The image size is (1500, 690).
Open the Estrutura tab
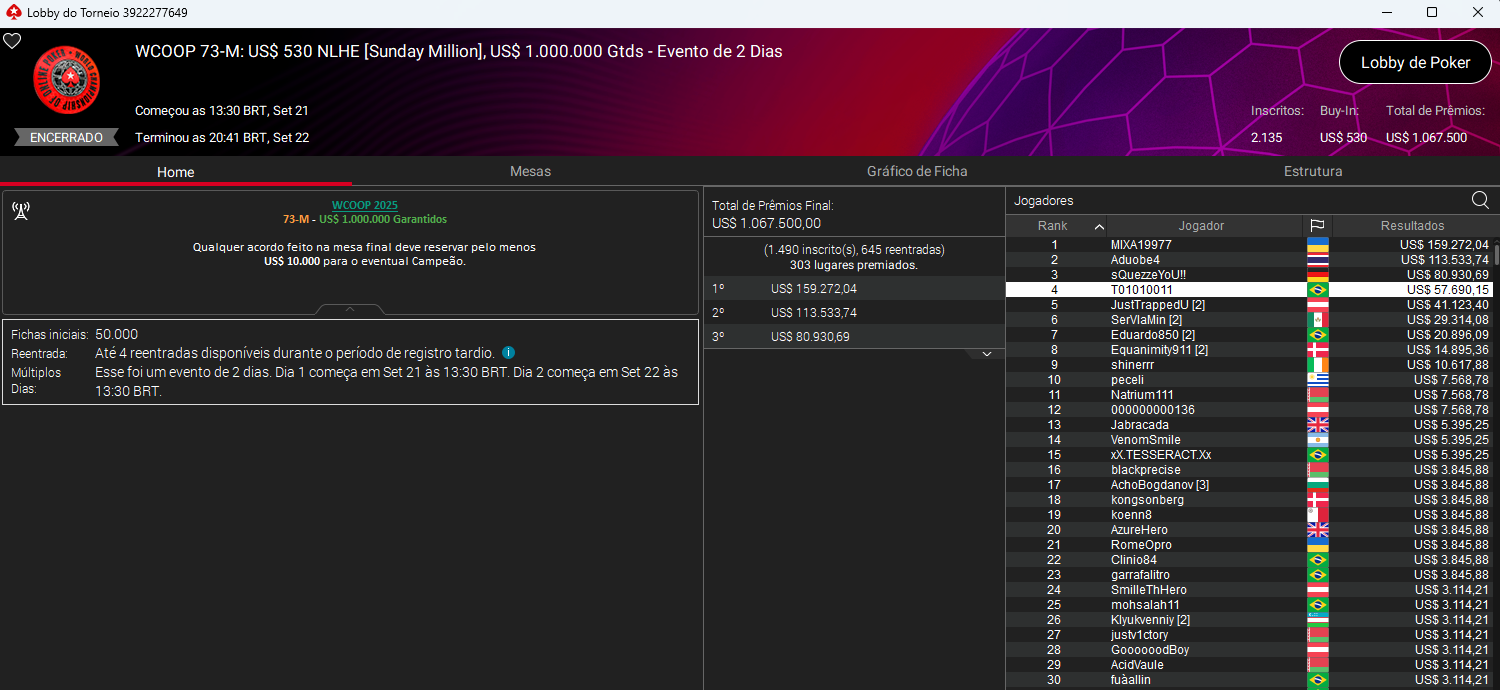[x=1313, y=171]
